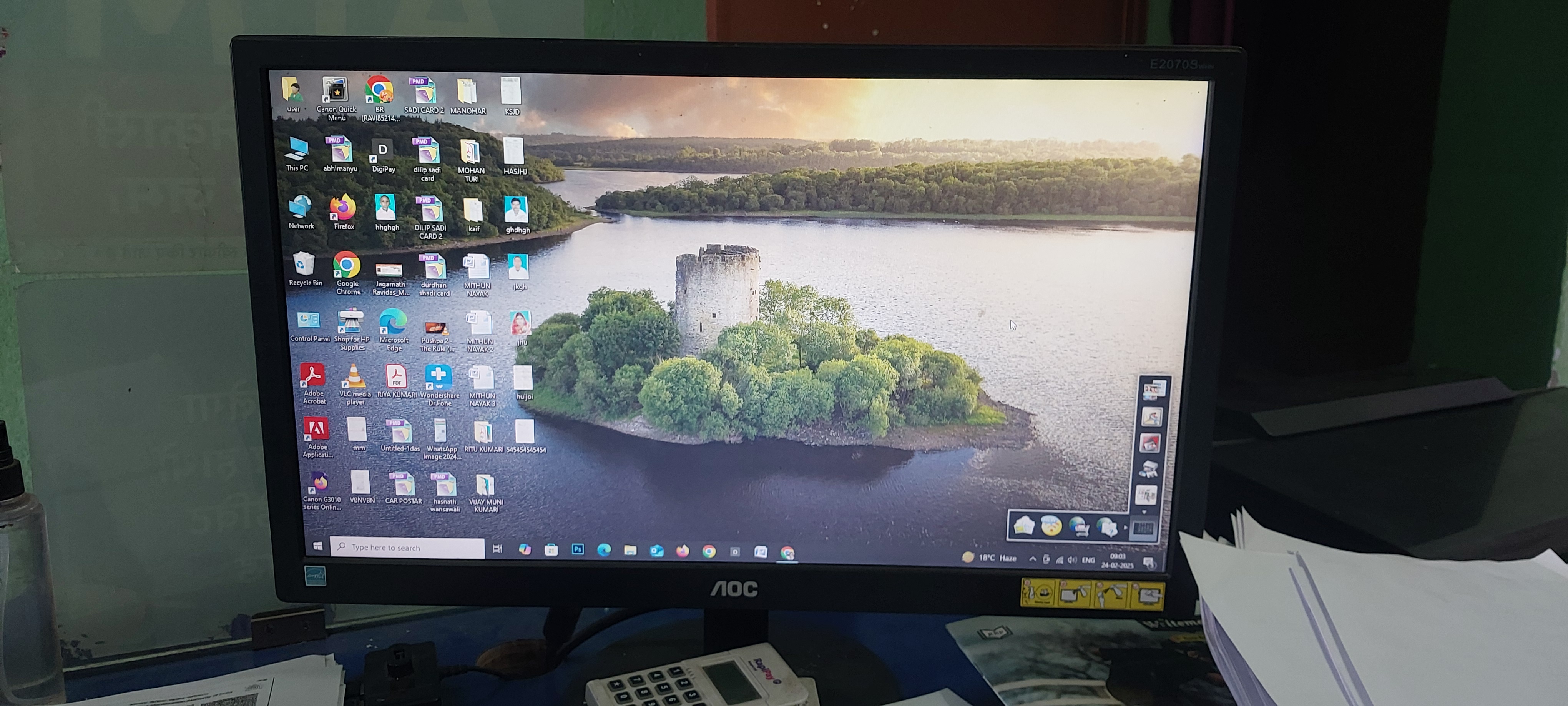The image size is (1568, 706).
Task: Select the ghdhgh photo thumbnail
Action: [x=517, y=215]
